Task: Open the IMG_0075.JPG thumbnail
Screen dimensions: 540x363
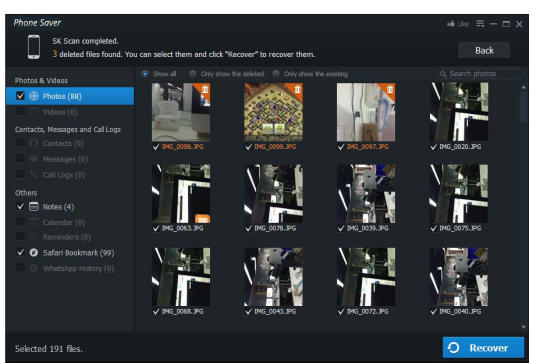Action: tap(459, 194)
